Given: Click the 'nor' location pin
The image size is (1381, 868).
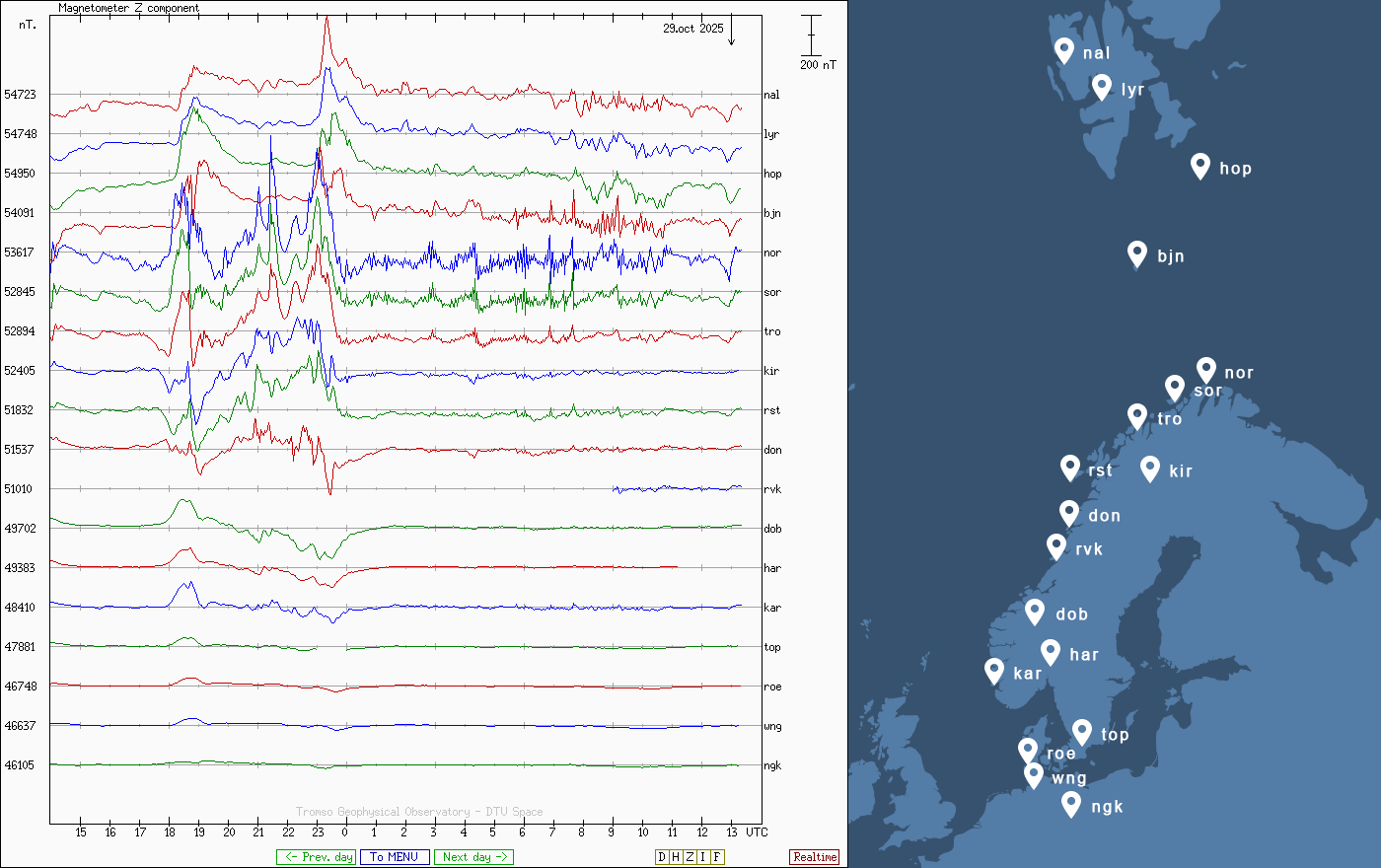Looking at the screenshot, I should pyautogui.click(x=1205, y=370).
